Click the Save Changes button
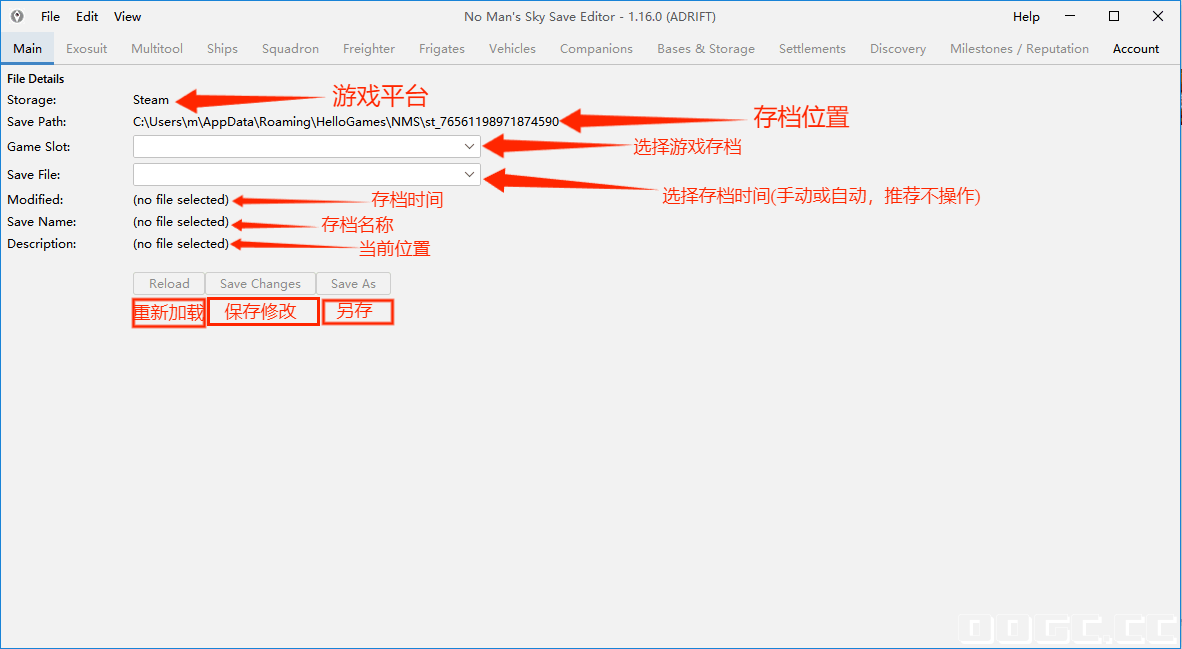The height and width of the screenshot is (649, 1182). point(260,283)
